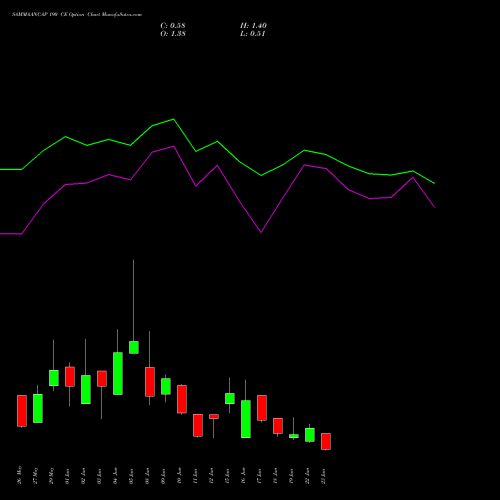Click the '15 Jun' date label
The image size is (500, 500).
pos(227,476)
